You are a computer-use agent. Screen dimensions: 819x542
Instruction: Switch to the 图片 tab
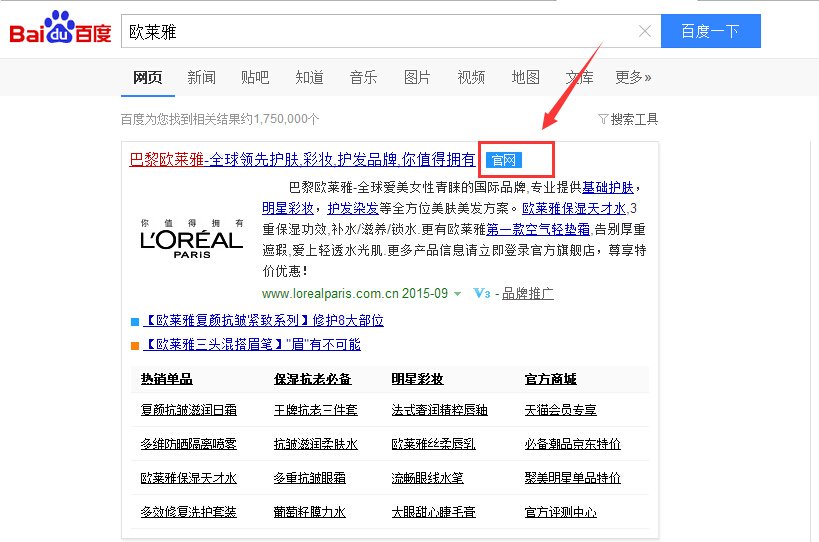click(x=417, y=77)
